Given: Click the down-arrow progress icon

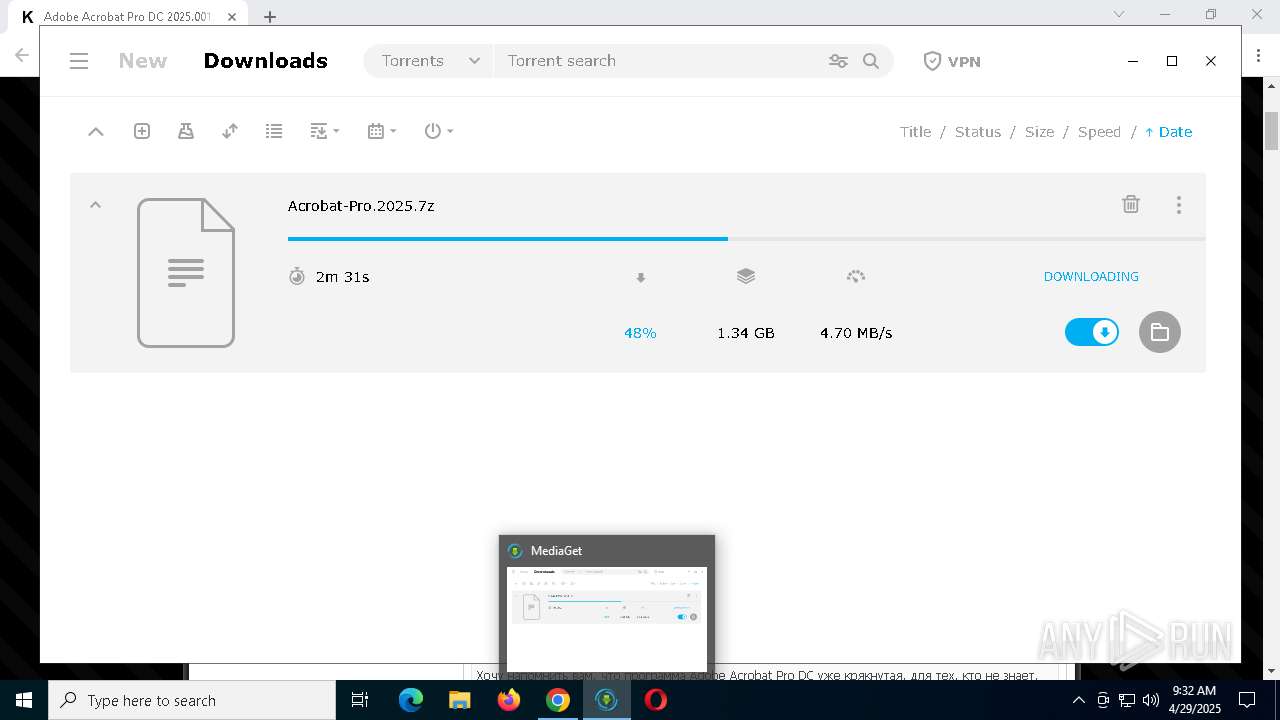Looking at the screenshot, I should coord(641,277).
